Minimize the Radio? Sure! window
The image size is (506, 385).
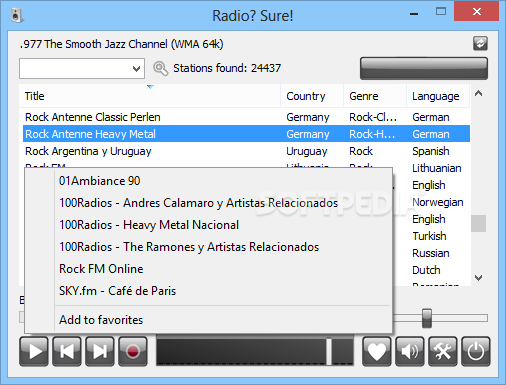pos(414,13)
